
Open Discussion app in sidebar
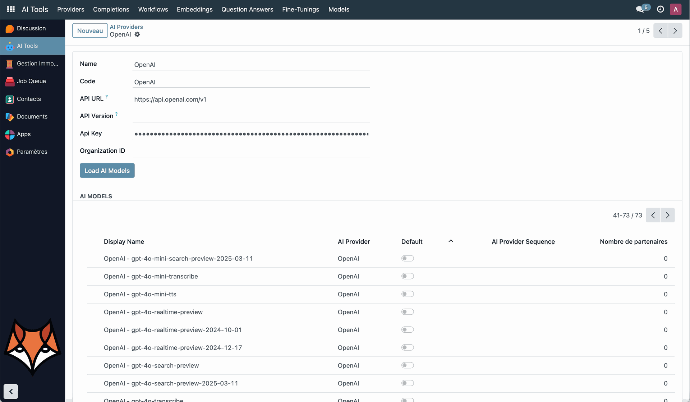pos(32,28)
